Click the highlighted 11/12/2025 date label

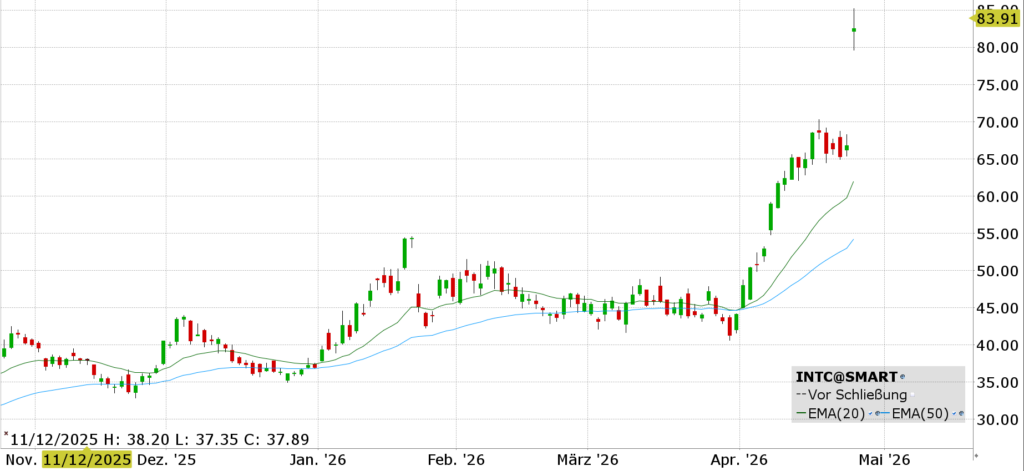pos(87,460)
